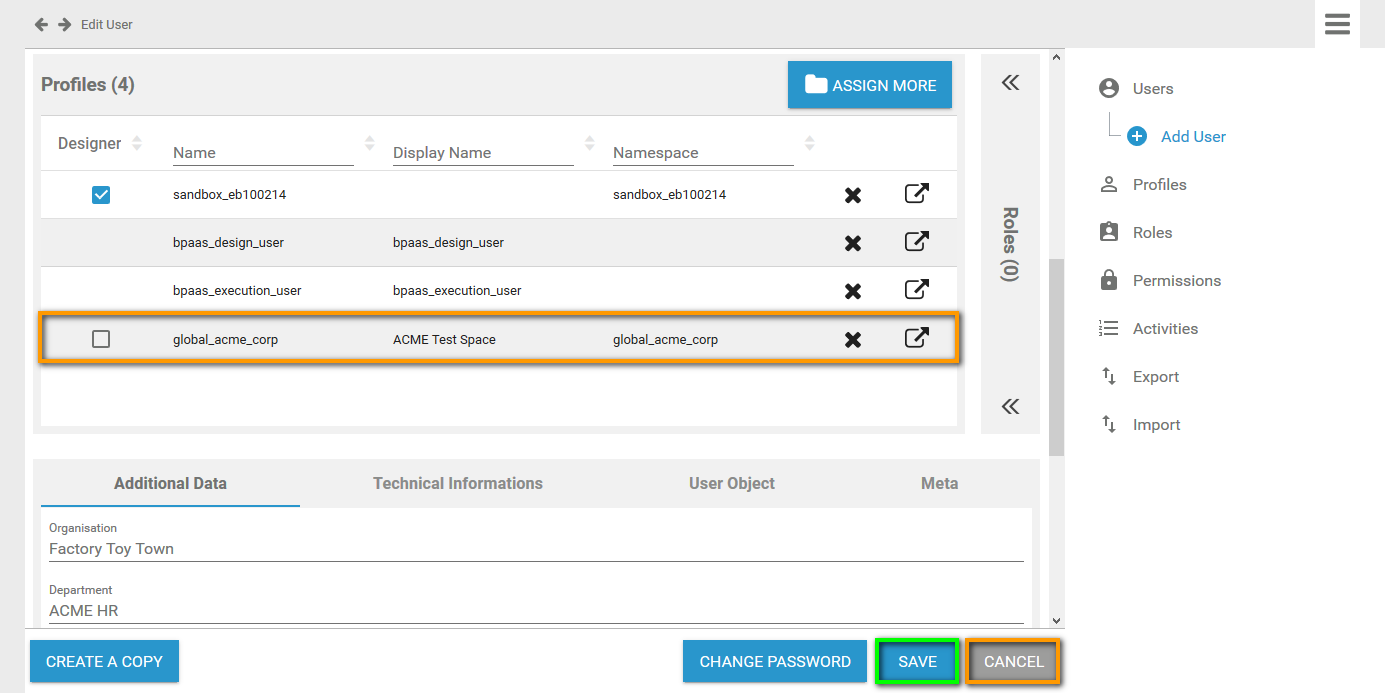Click the Add User plus icon

[x=1137, y=137]
